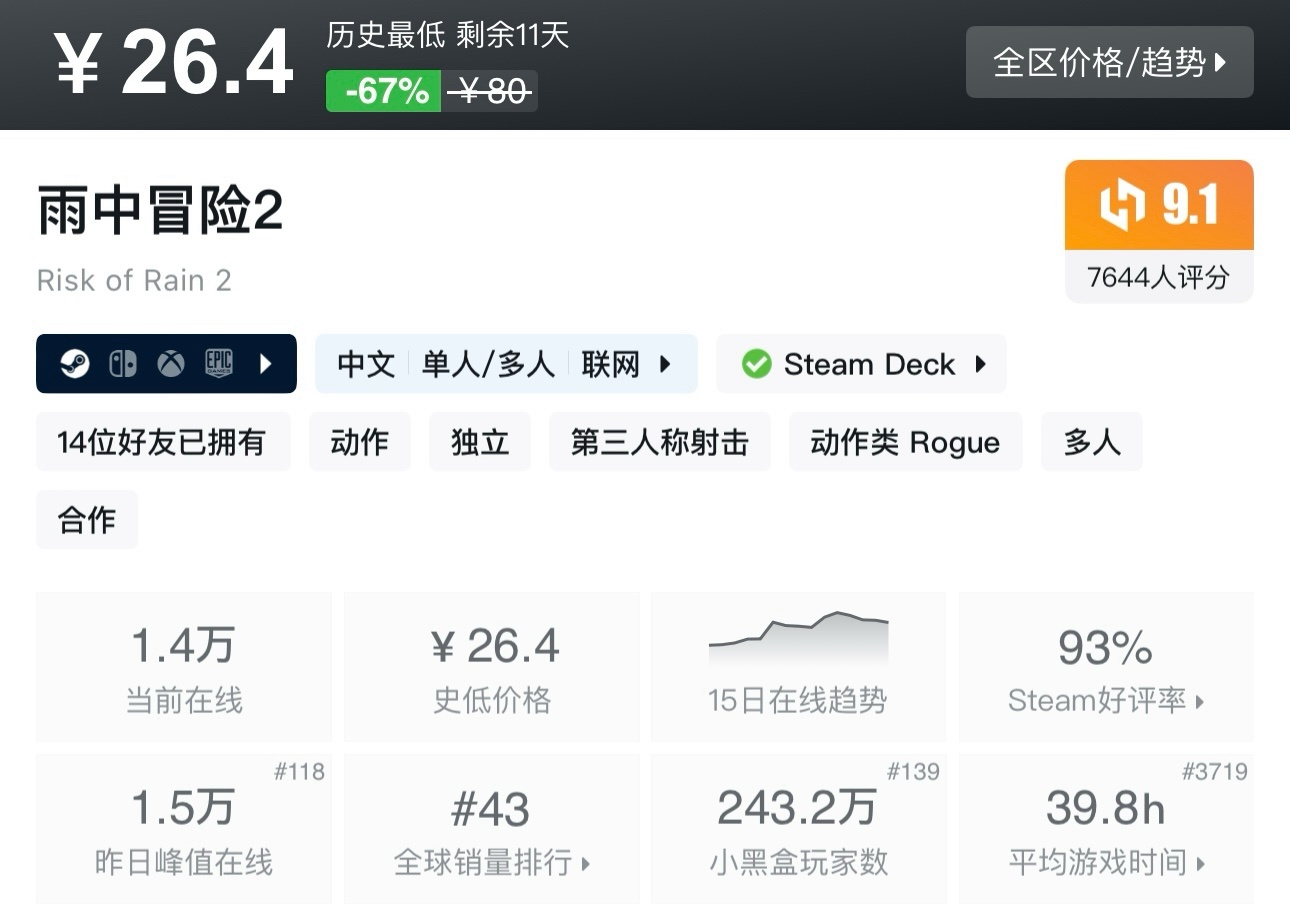This screenshot has height=910, width=1290.
Task: Open the 15-day online trend chart
Action: (797, 640)
